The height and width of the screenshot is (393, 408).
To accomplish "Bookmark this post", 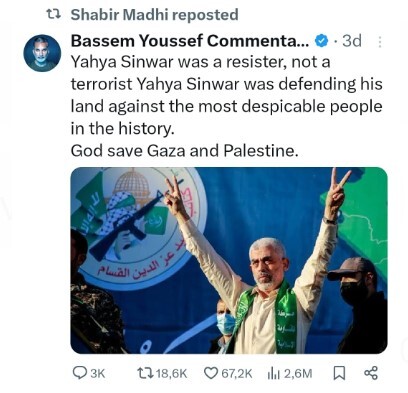I will [x=339, y=373].
